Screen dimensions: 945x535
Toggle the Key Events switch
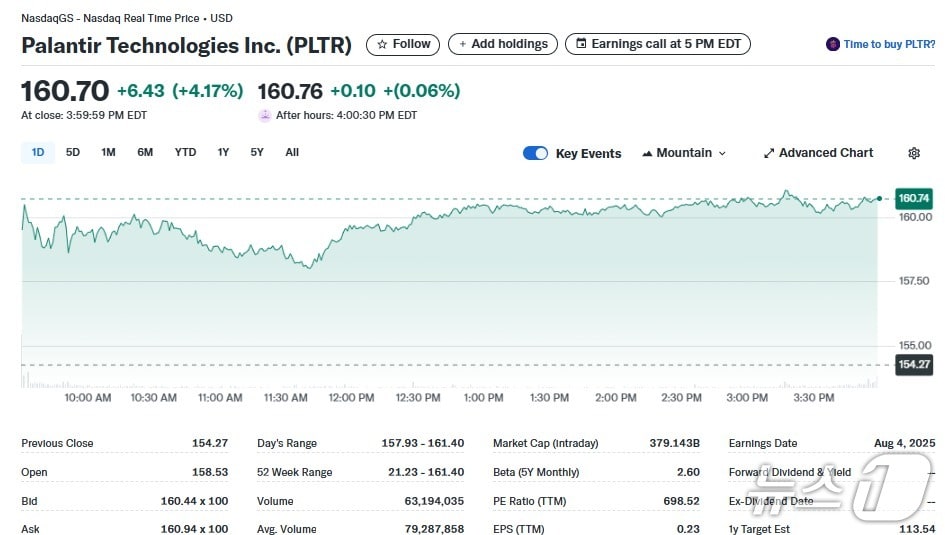pyautogui.click(x=535, y=153)
